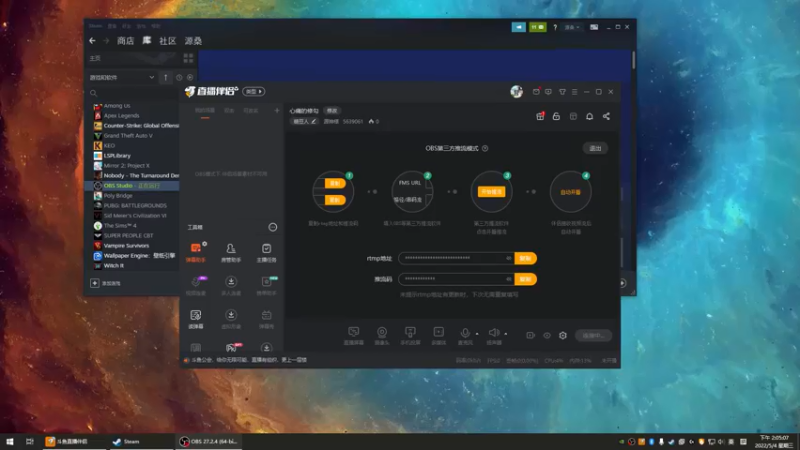Click the microphone icon in the bottom bar
Screen dimensions: 800x450
tap(465, 334)
